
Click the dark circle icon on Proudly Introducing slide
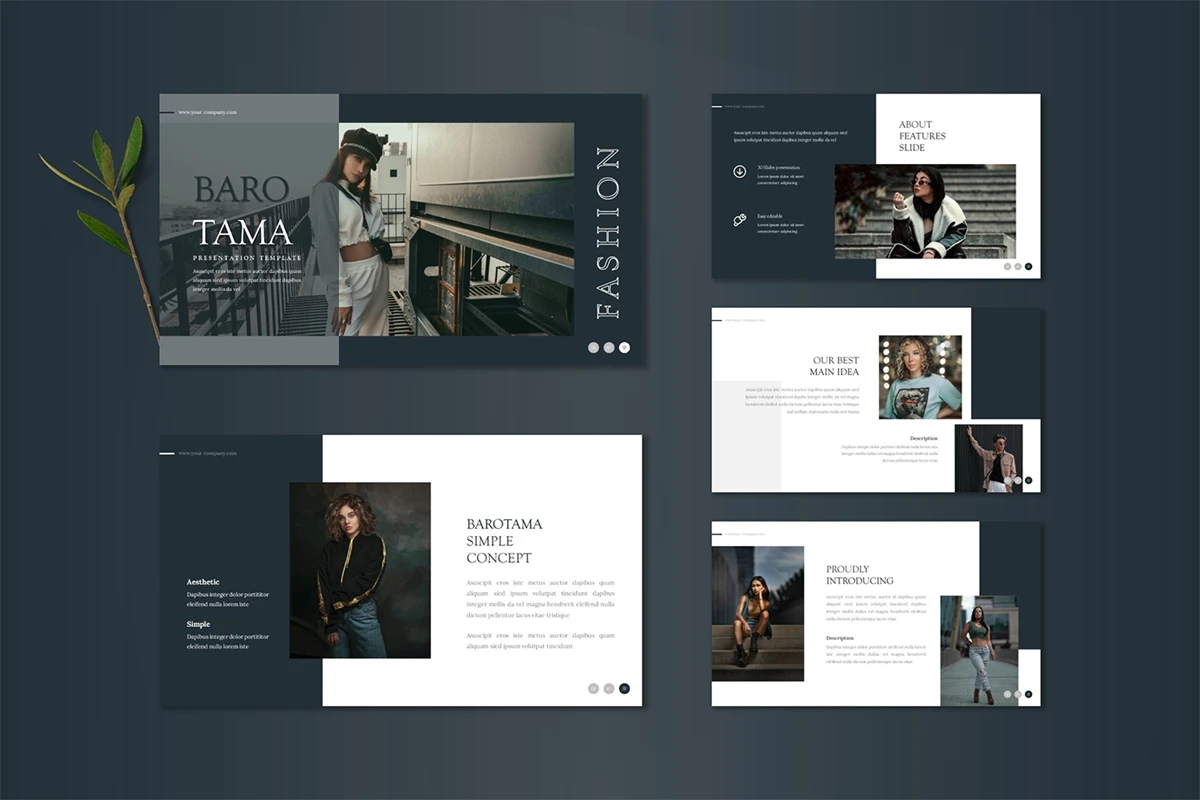pyautogui.click(x=1028, y=694)
